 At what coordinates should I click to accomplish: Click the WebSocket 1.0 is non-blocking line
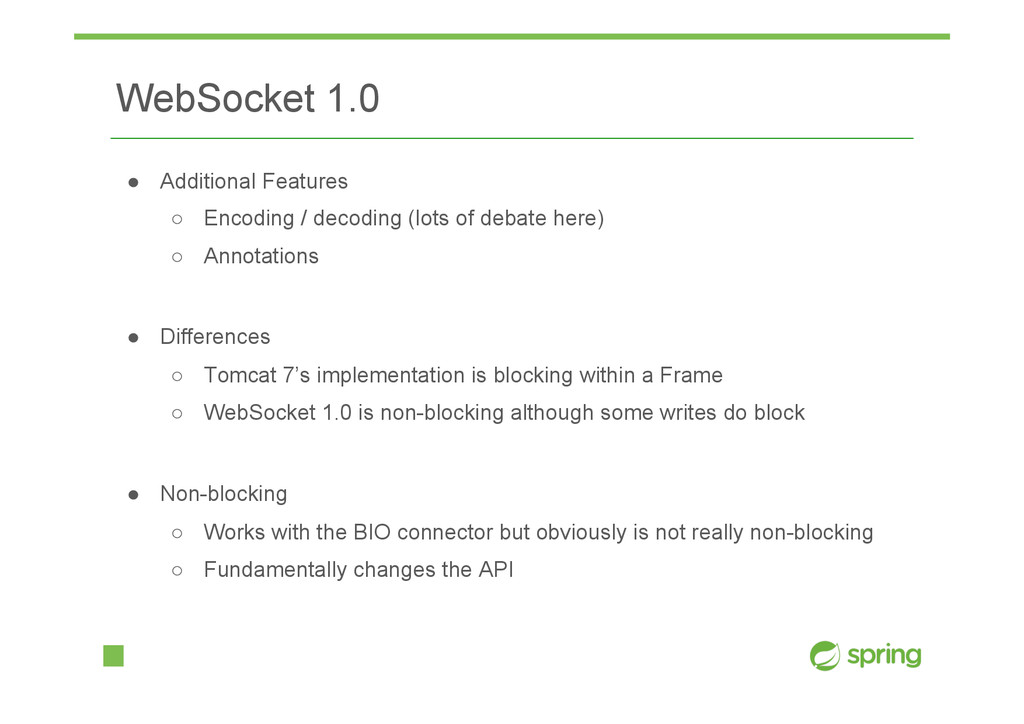coord(504,413)
